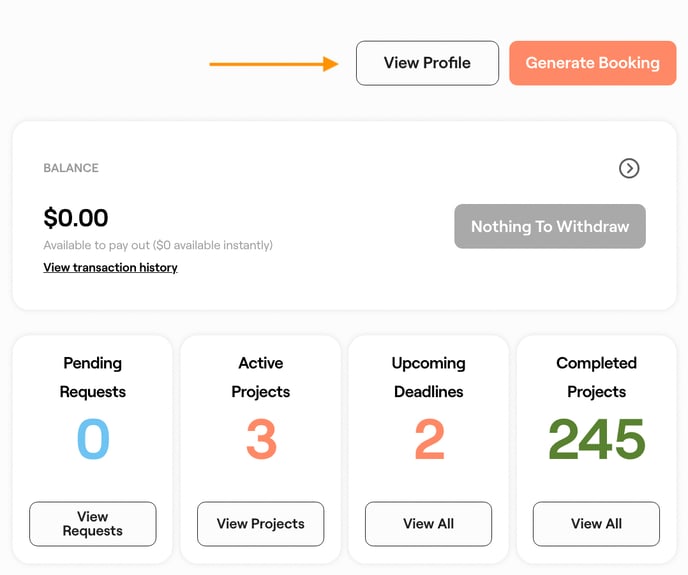The image size is (688, 575).
Task: Click the View Profile button
Action: click(x=427, y=63)
